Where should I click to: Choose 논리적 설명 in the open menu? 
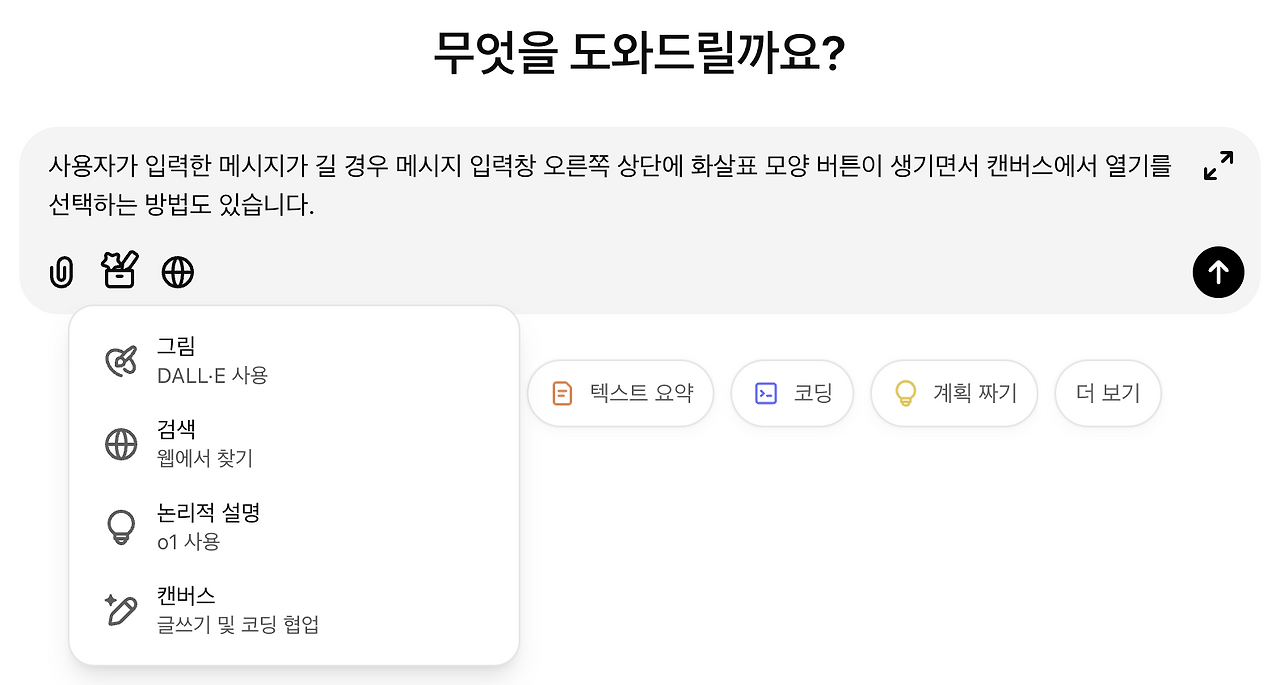pyautogui.click(x=208, y=526)
